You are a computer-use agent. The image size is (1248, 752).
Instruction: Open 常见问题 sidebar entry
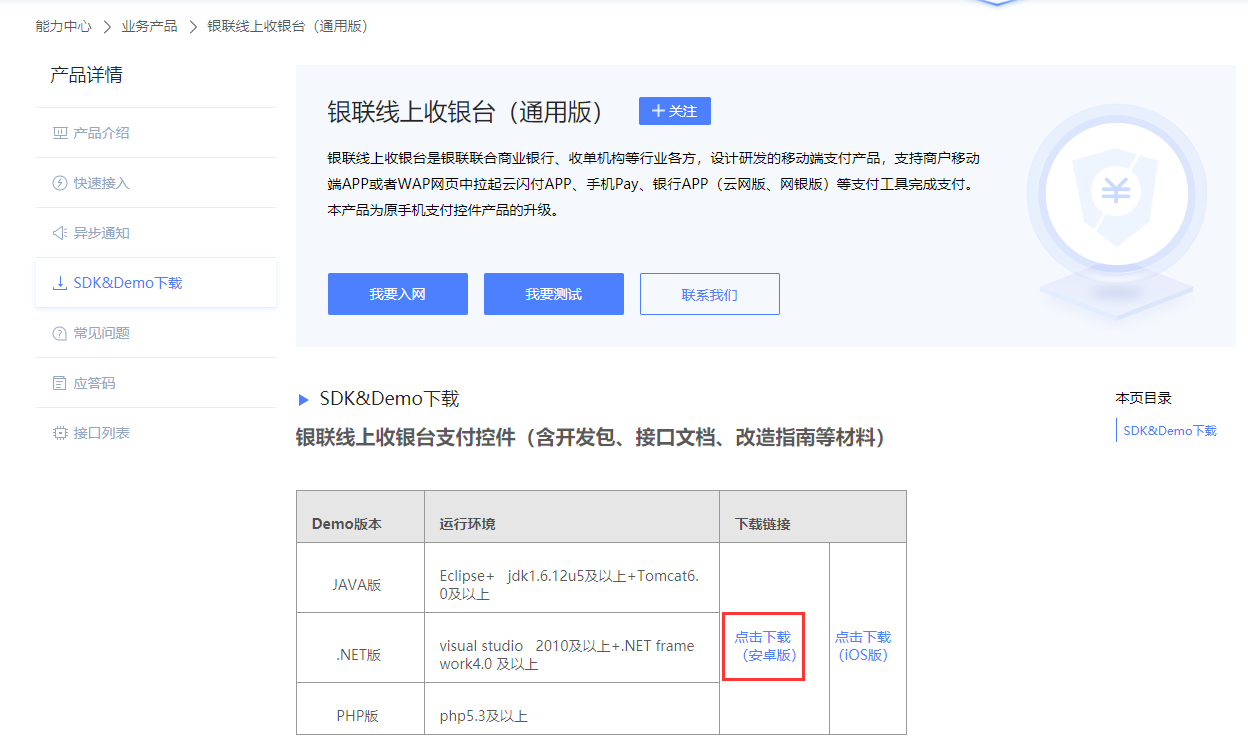click(x=156, y=333)
